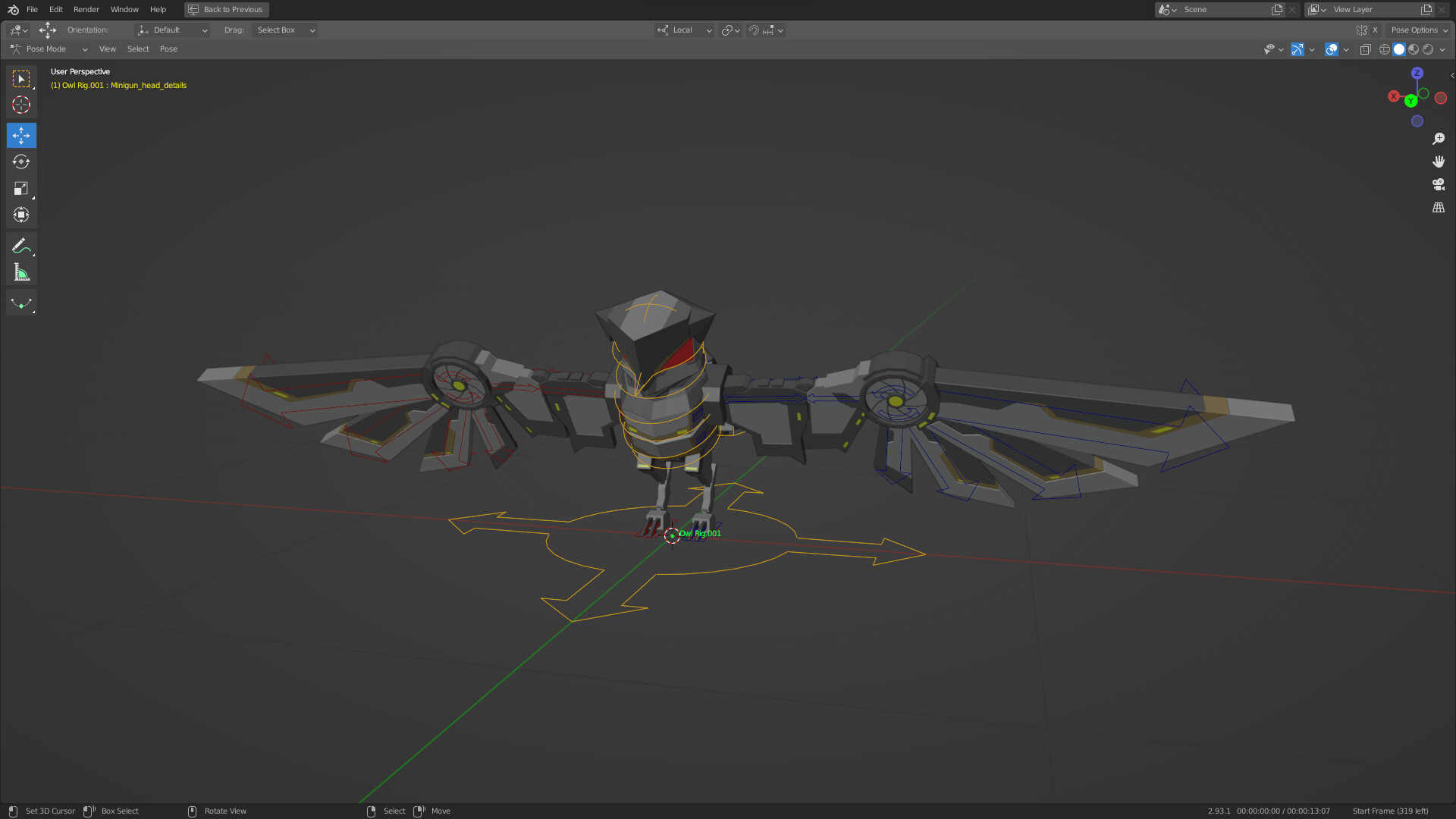Toggle Show Gizmo button
1456x819 pixels.
pyautogui.click(x=1298, y=49)
